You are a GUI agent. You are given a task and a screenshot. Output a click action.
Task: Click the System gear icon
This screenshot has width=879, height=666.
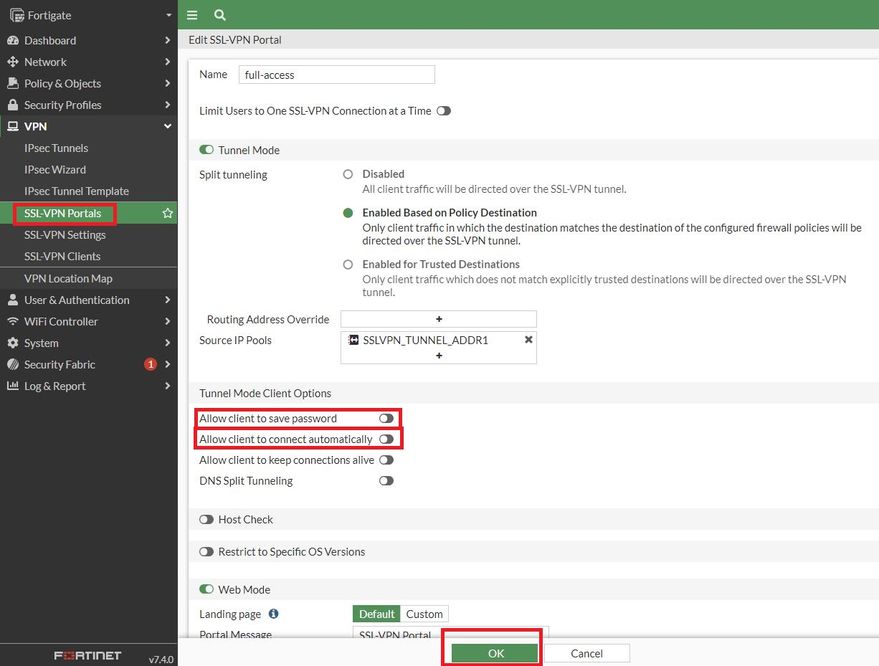[x=13, y=343]
